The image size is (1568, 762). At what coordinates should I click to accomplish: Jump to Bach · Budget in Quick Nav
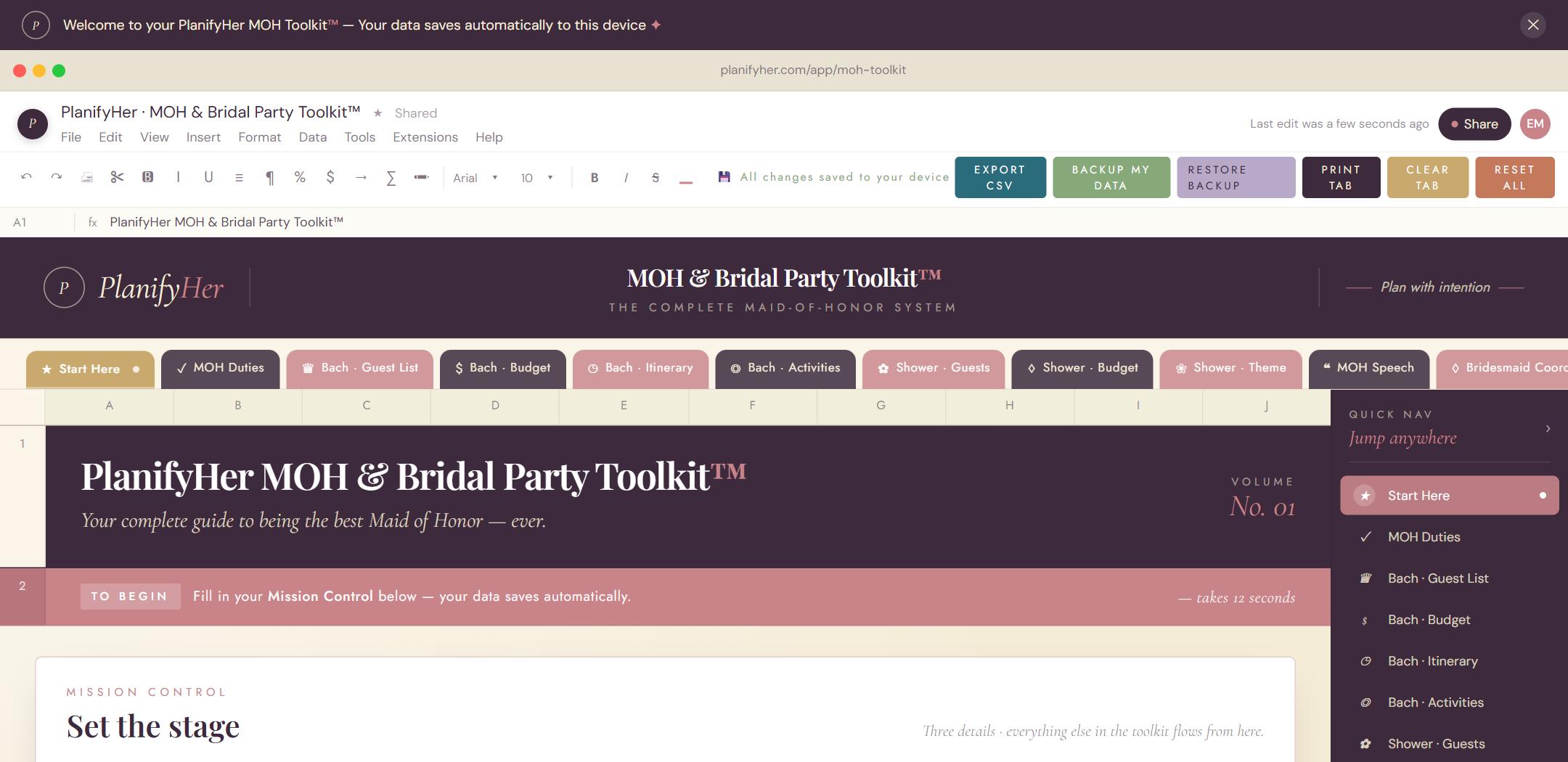point(1450,620)
